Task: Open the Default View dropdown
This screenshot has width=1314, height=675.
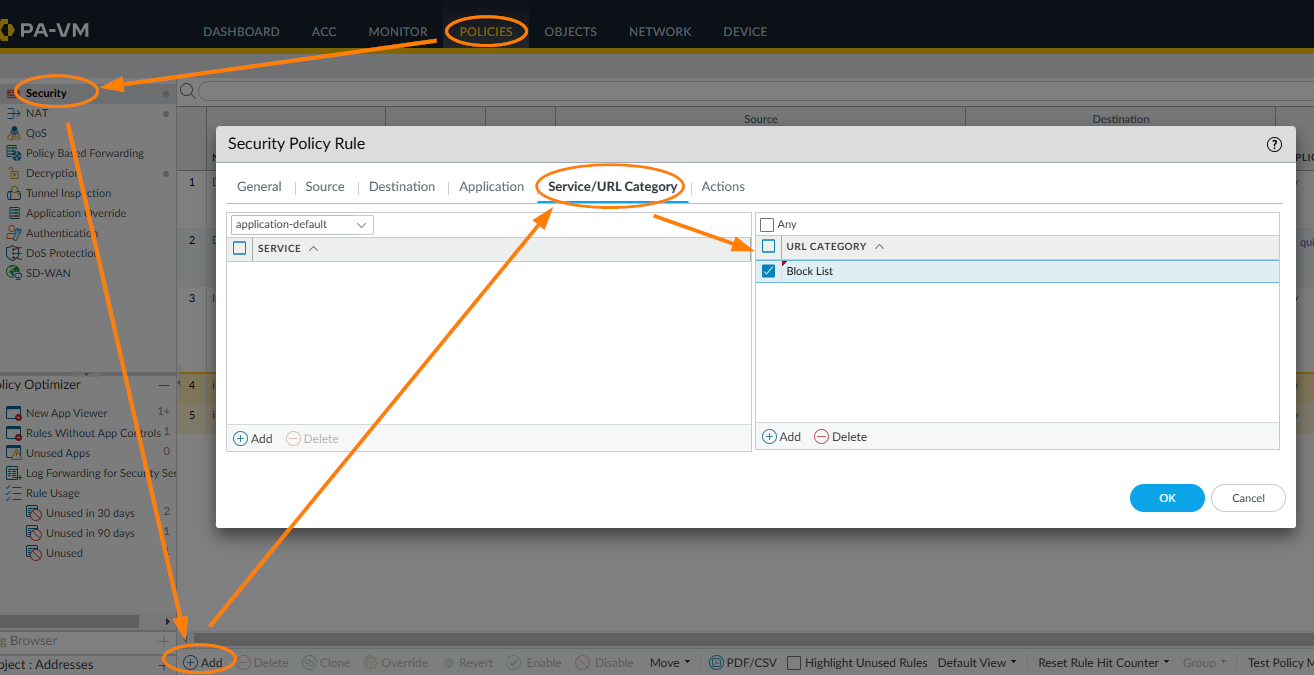Action: click(977, 662)
